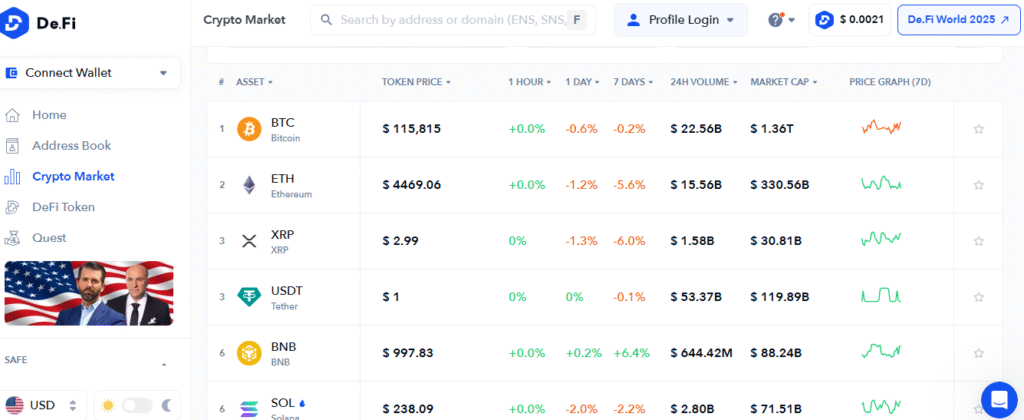
Task: Open the ETH Ethereum asset name
Action: coord(291,186)
